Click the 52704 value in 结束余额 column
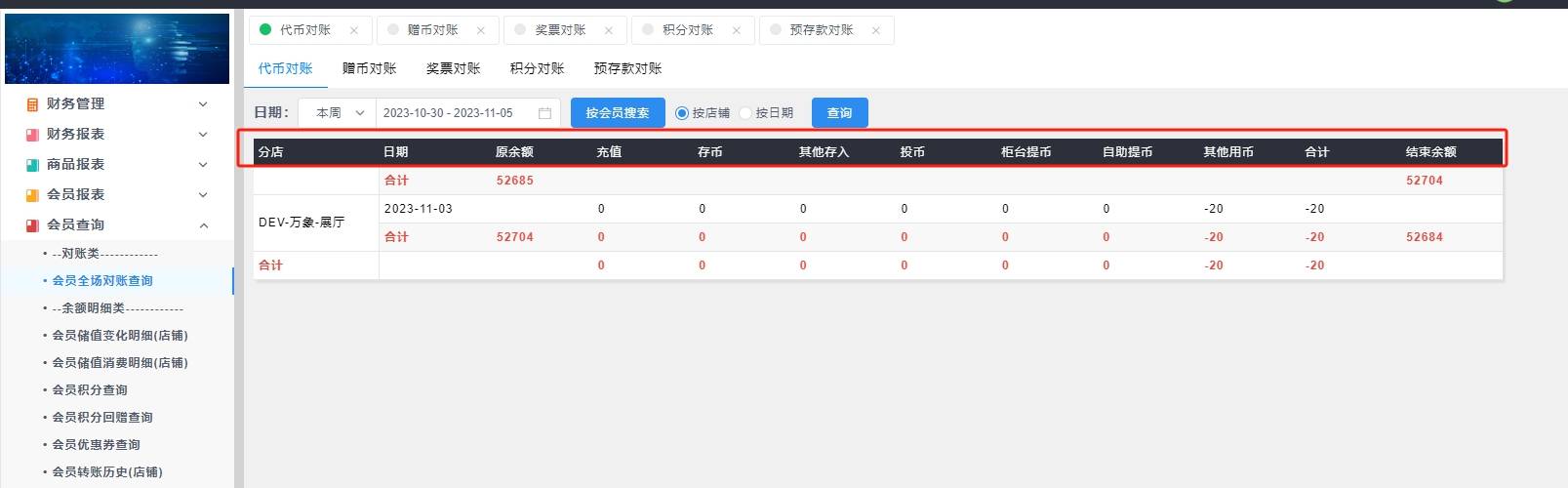Viewport: 1568px width, 488px height. [1425, 181]
